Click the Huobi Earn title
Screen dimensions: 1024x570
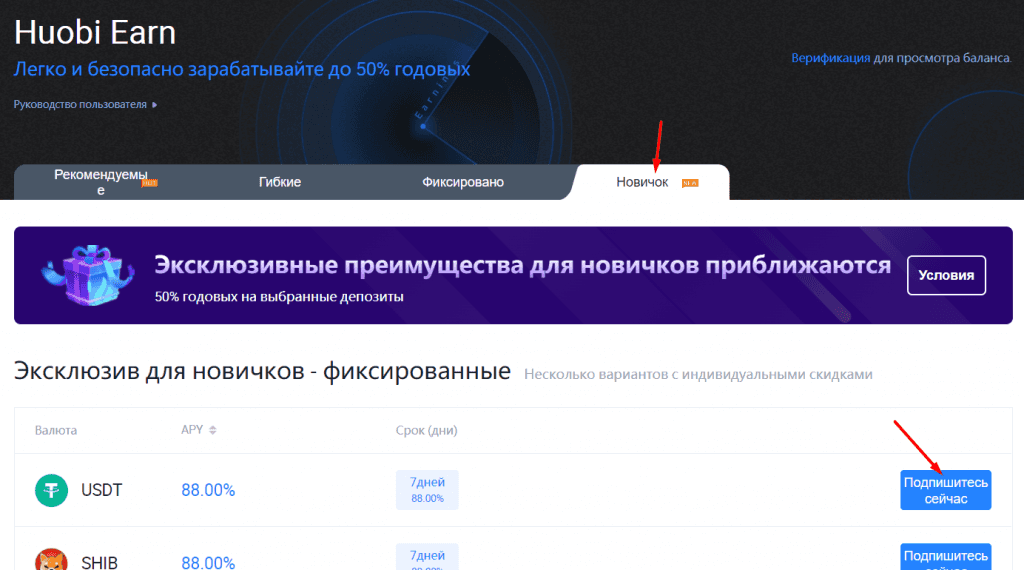tap(95, 32)
